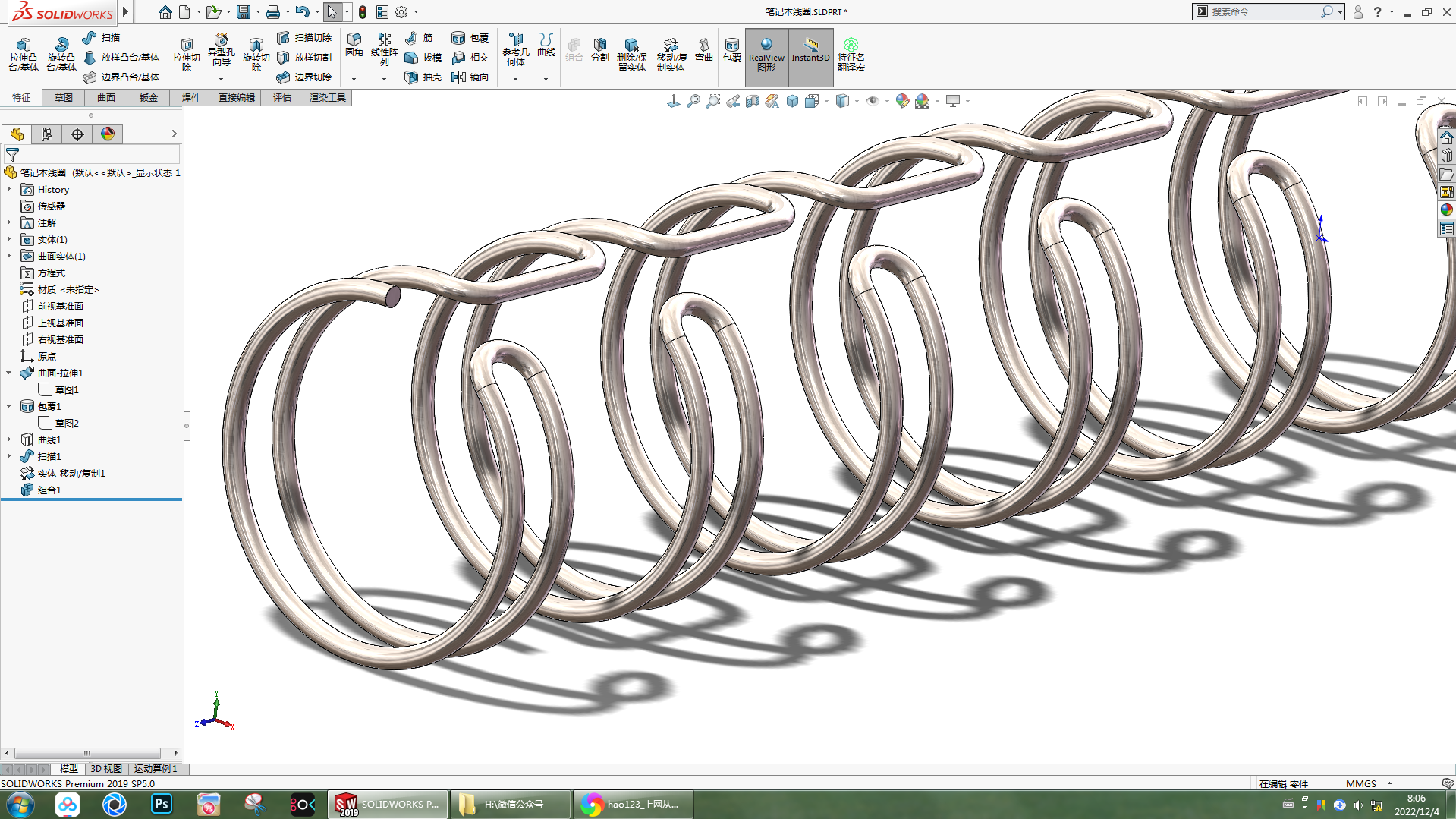
Task: Click the Section View icon in view toolbar
Action: (753, 101)
